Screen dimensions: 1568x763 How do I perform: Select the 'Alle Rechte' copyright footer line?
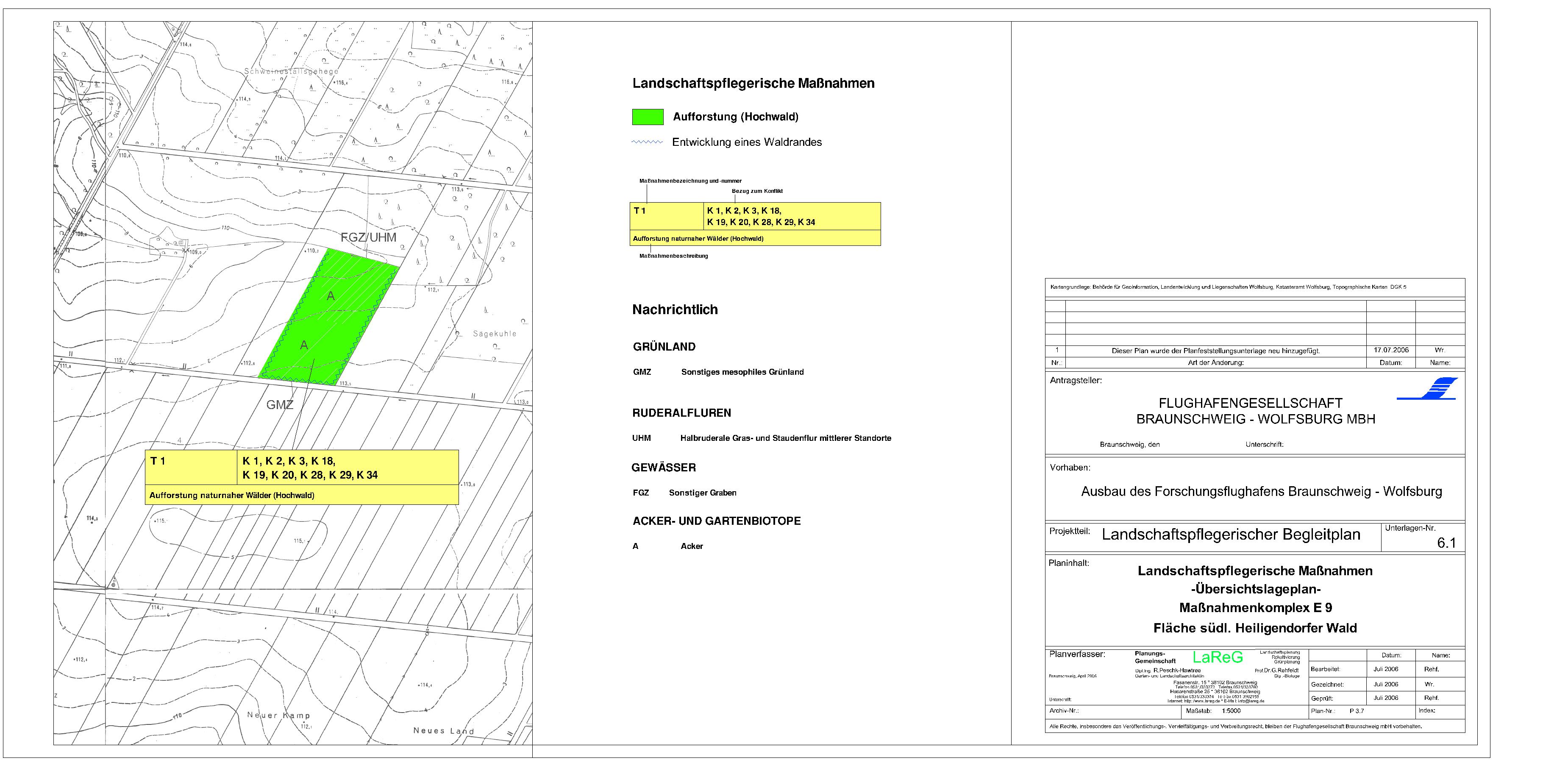[x=1236, y=726]
